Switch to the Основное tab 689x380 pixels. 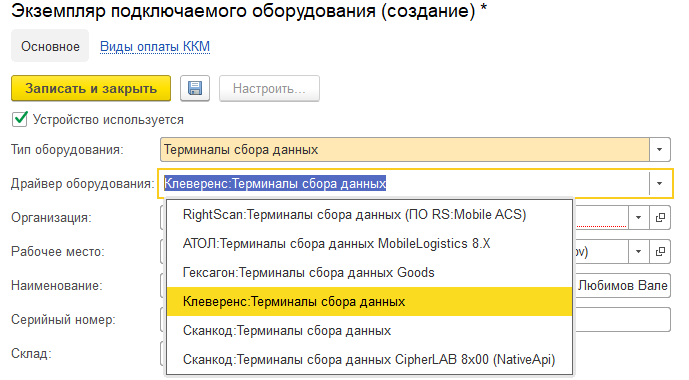coord(50,46)
